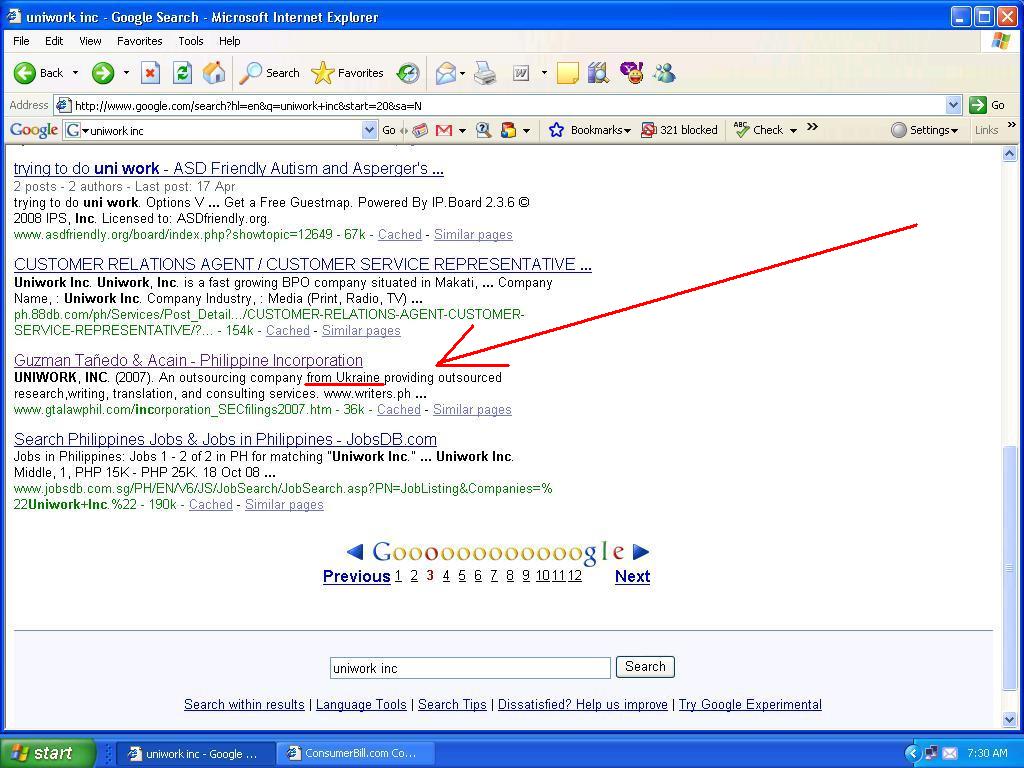Click the green Forward arrow button
1024x768 pixels.
click(x=103, y=73)
